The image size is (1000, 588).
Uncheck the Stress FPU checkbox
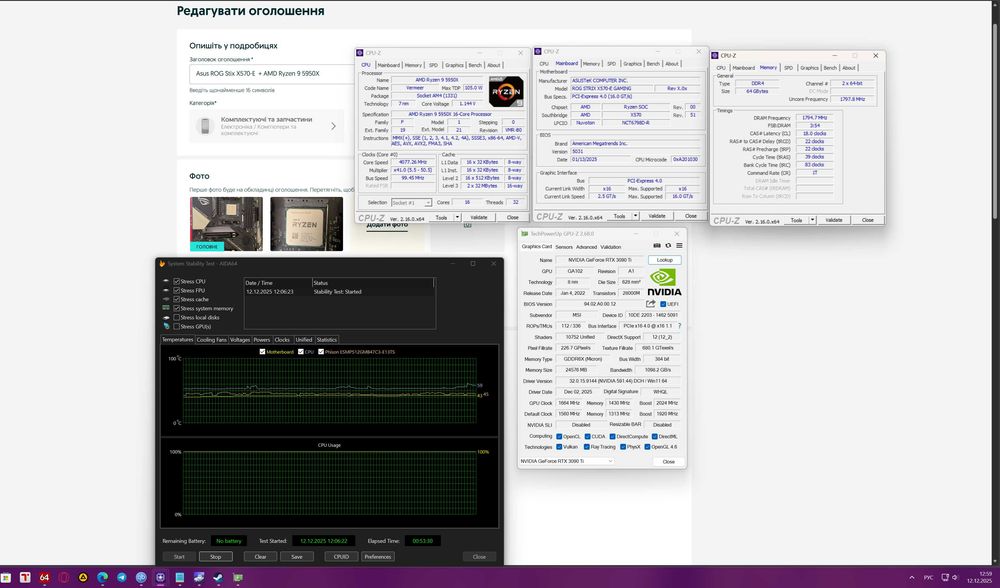tap(178, 290)
